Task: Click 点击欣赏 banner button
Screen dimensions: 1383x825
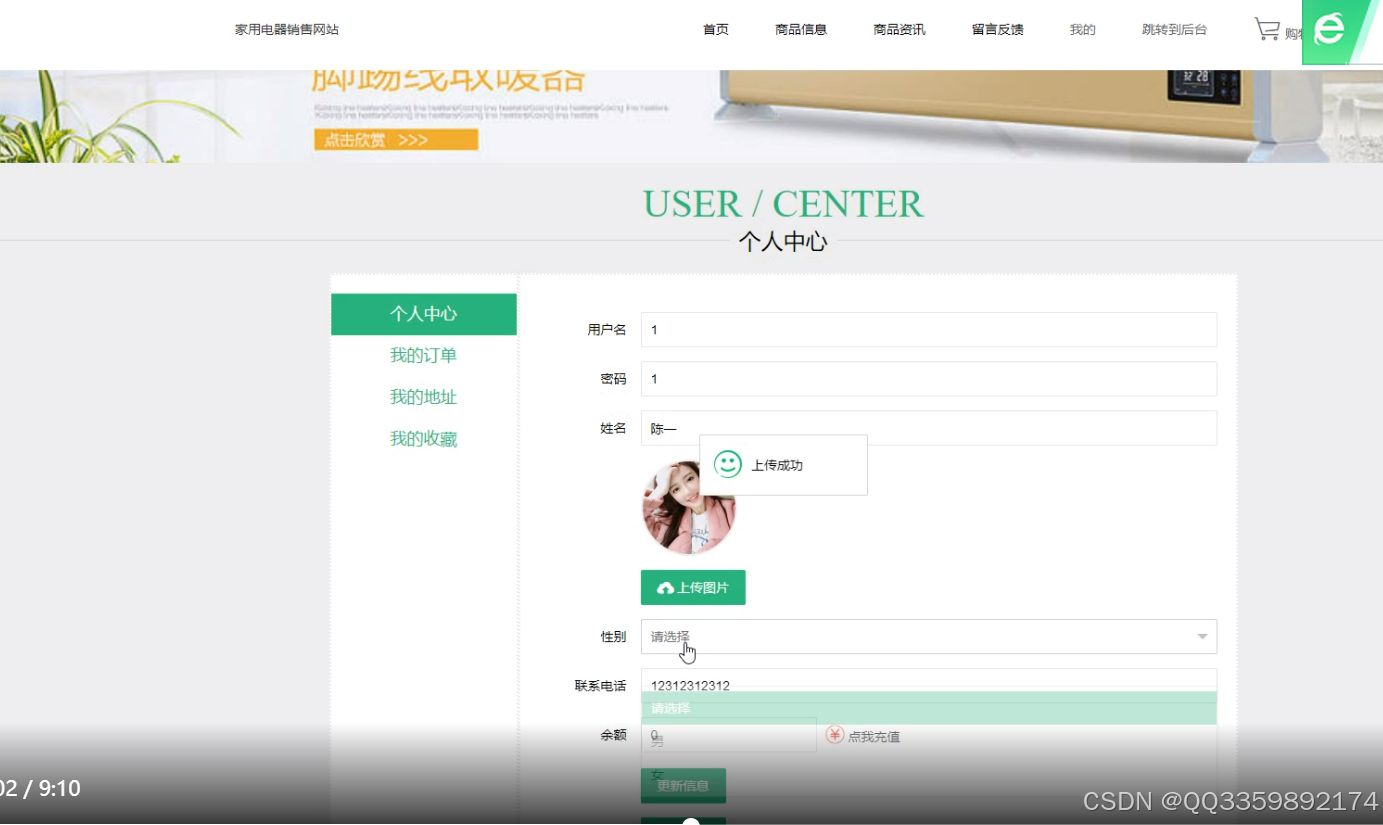Action: [x=396, y=140]
